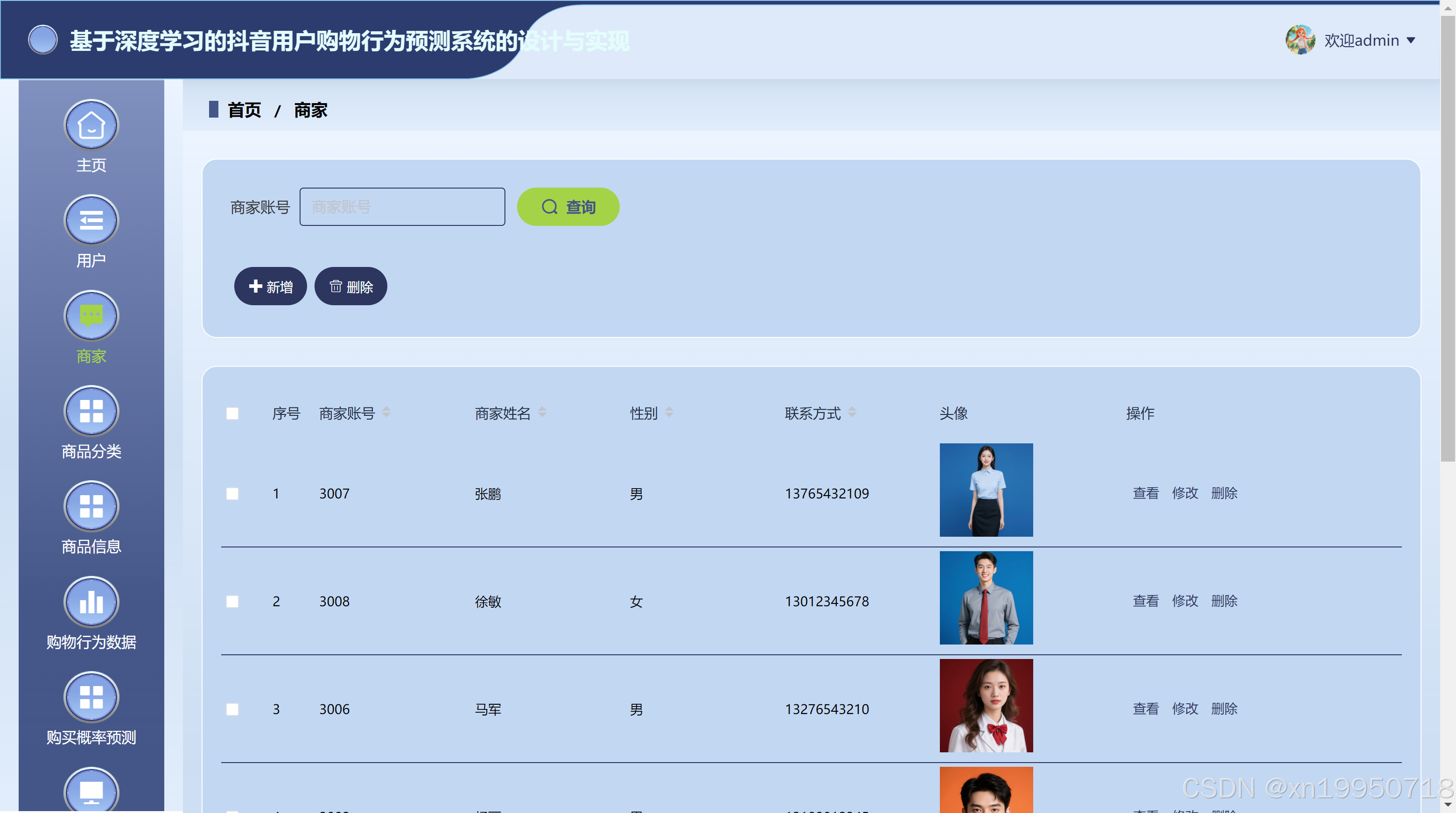Click the 商家 breadcrumb item
Image resolution: width=1456 pixels, height=813 pixels.
coord(310,110)
